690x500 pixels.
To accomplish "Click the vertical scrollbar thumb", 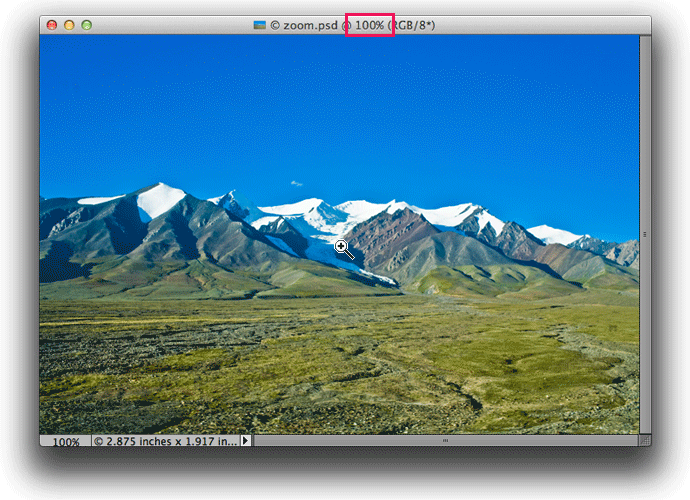I will point(645,235).
